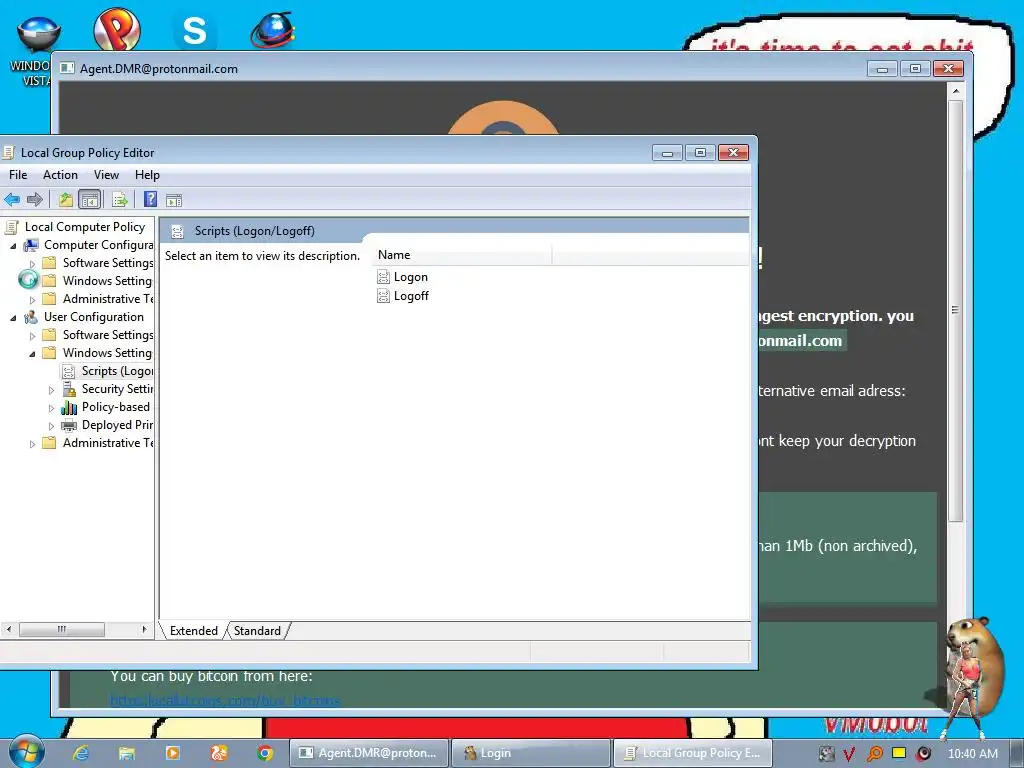
Task: Launch Google Chrome from taskbar
Action: (264, 753)
